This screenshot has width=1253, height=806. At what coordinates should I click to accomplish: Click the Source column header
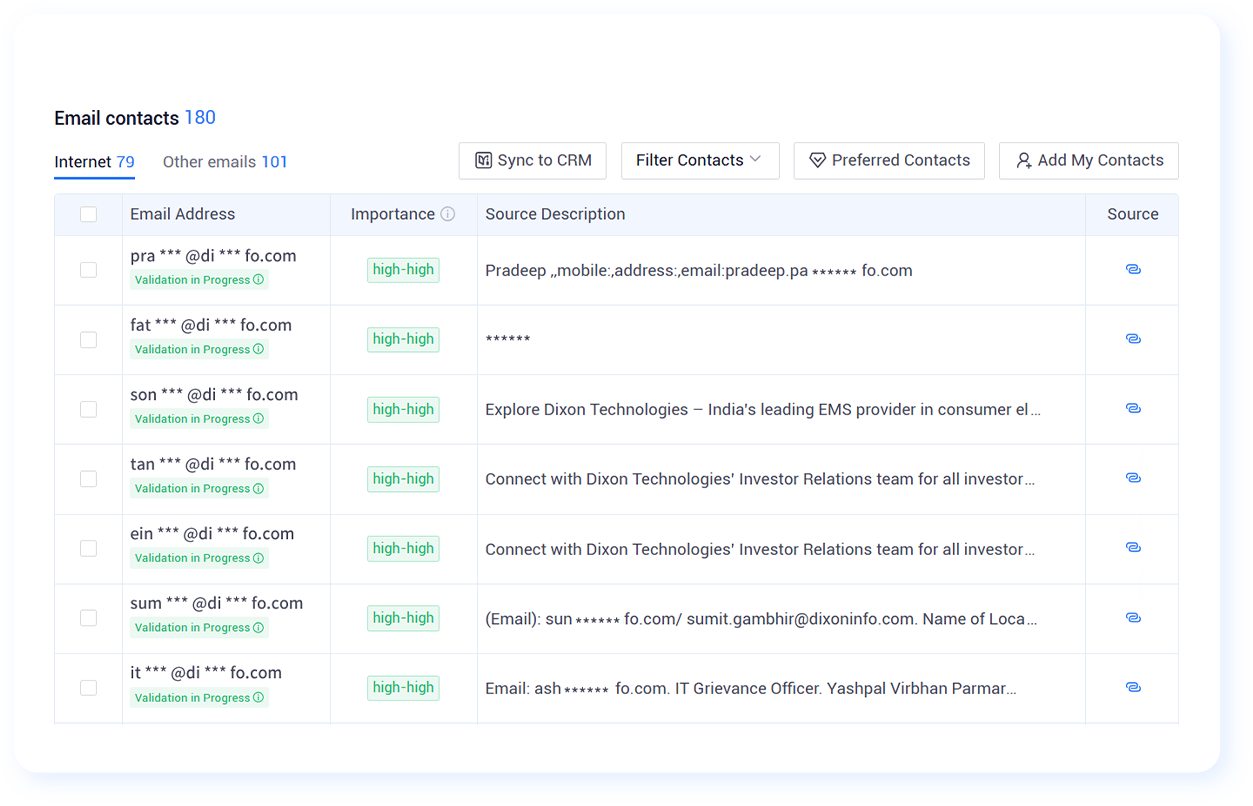1132,214
